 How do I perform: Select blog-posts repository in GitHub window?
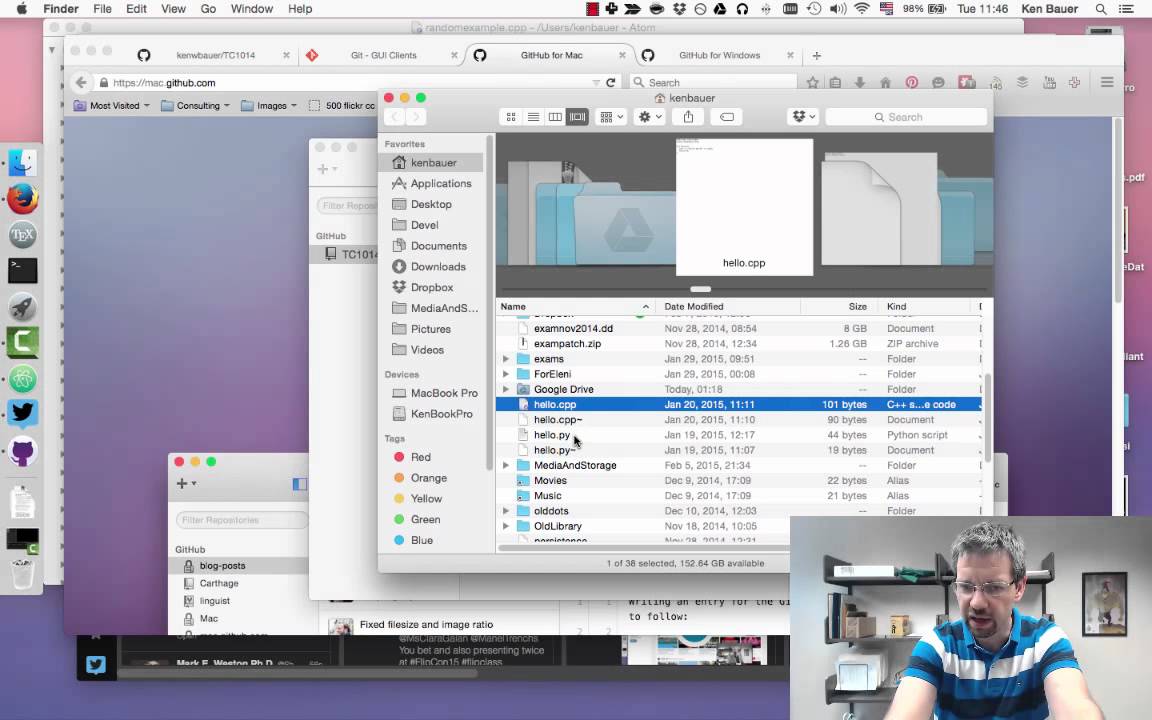point(239,566)
